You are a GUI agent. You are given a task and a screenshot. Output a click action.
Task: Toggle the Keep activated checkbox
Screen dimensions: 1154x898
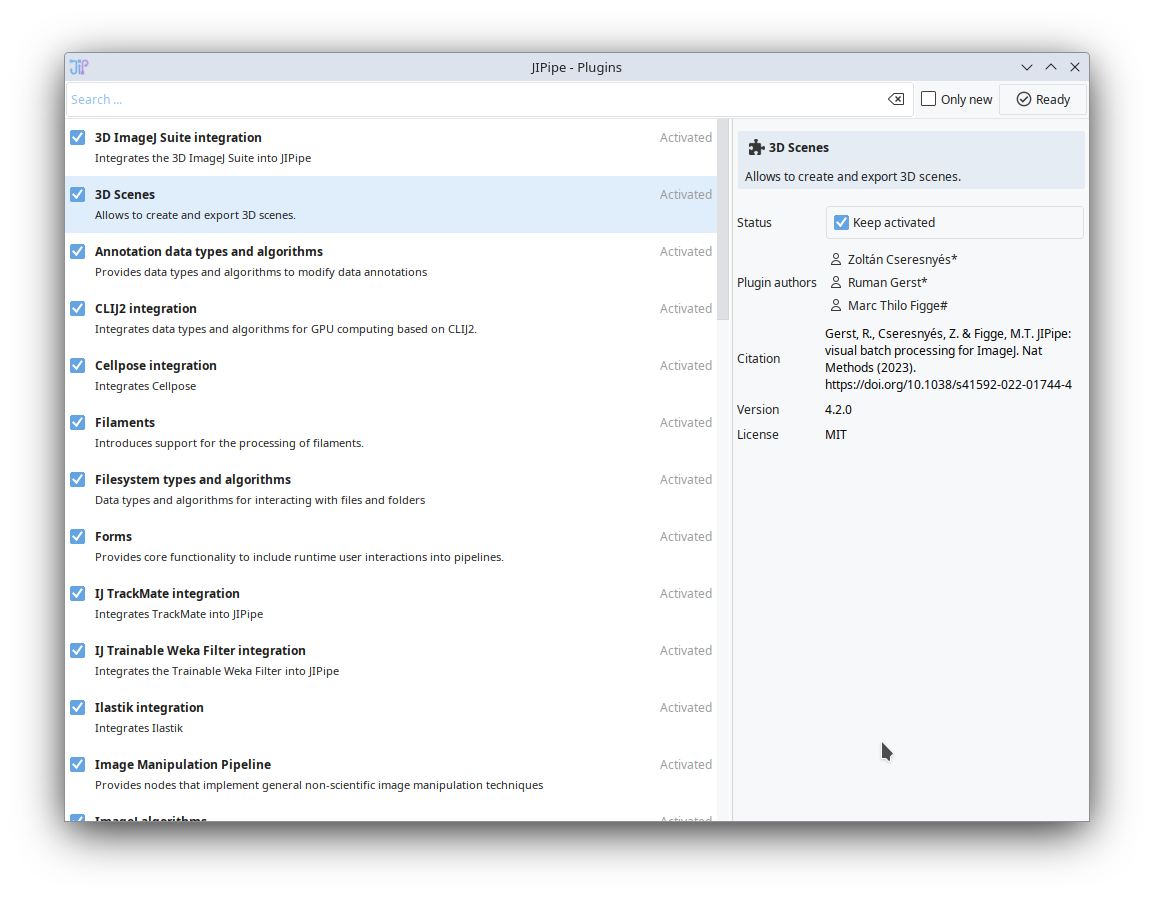[841, 222]
